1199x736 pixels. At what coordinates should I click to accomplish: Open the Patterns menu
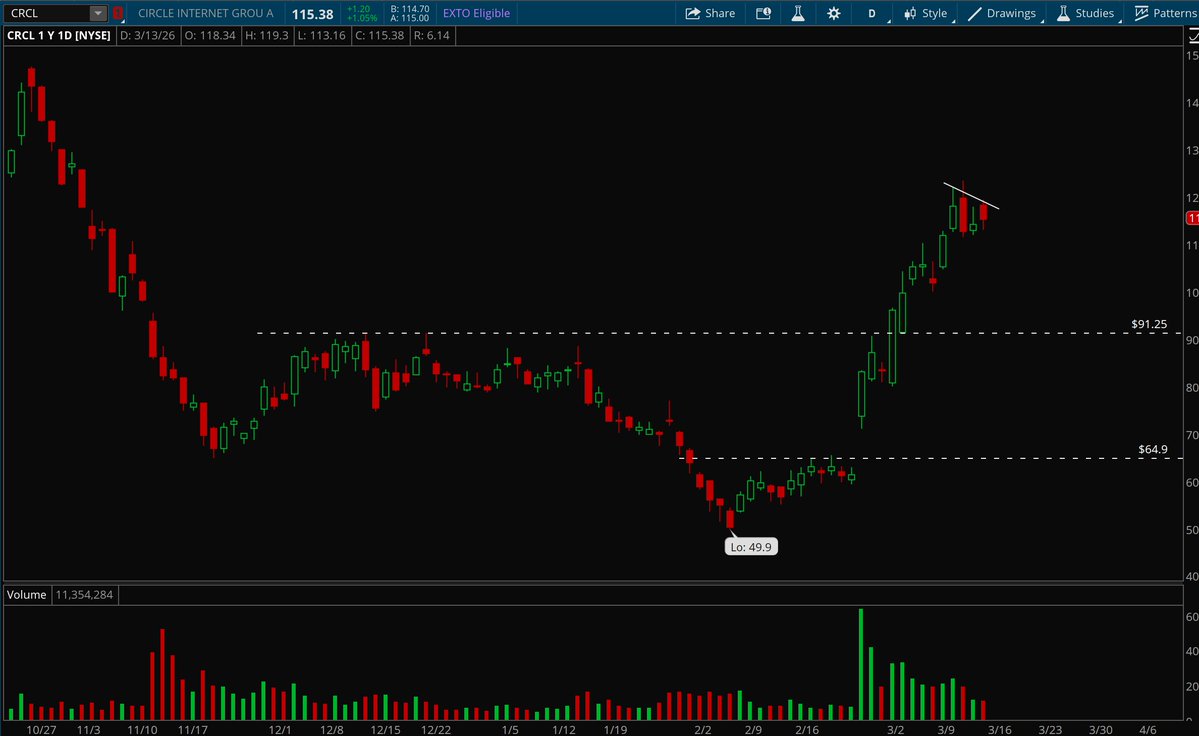point(1167,13)
